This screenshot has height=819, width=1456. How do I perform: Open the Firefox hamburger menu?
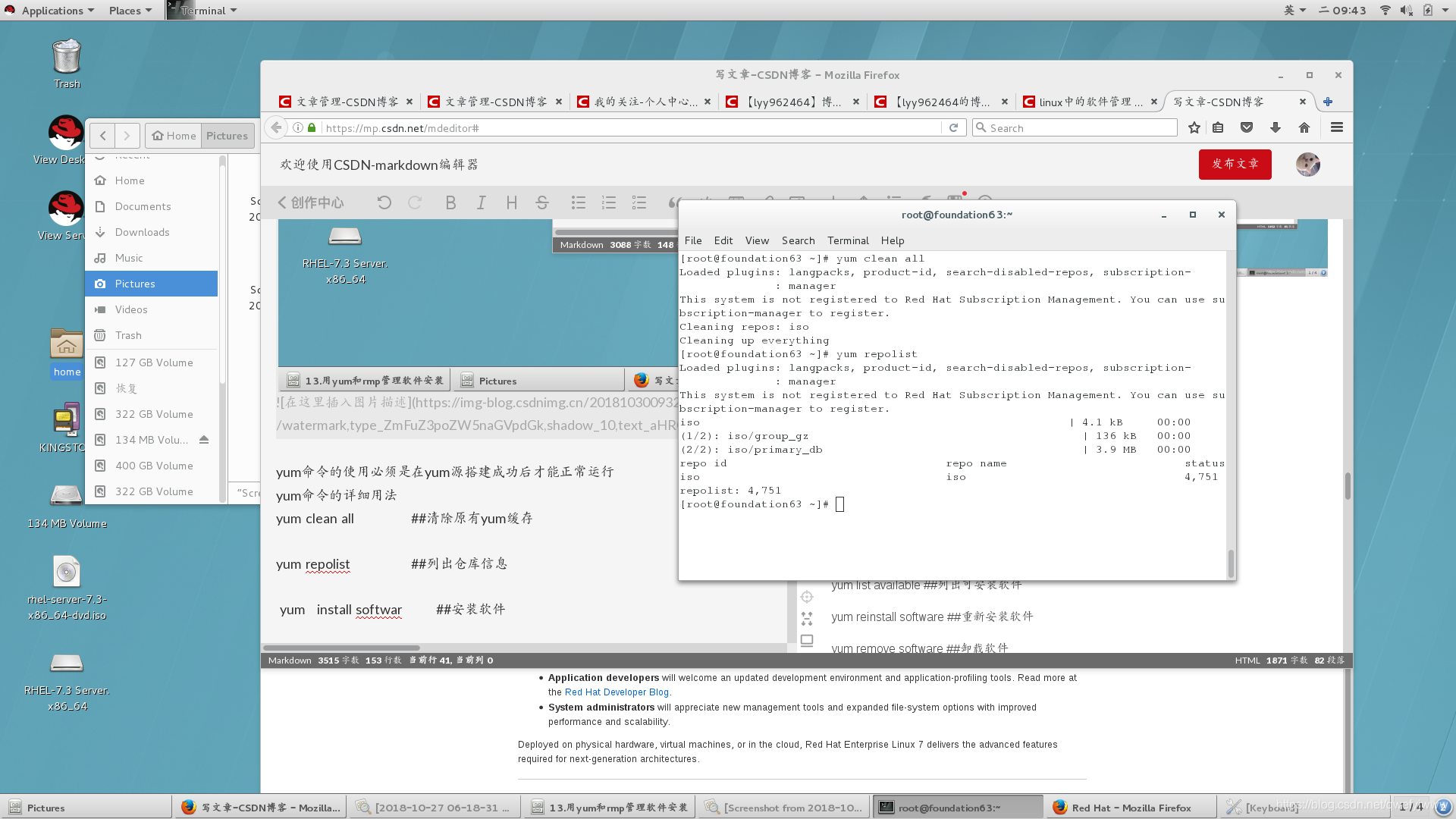click(x=1337, y=127)
